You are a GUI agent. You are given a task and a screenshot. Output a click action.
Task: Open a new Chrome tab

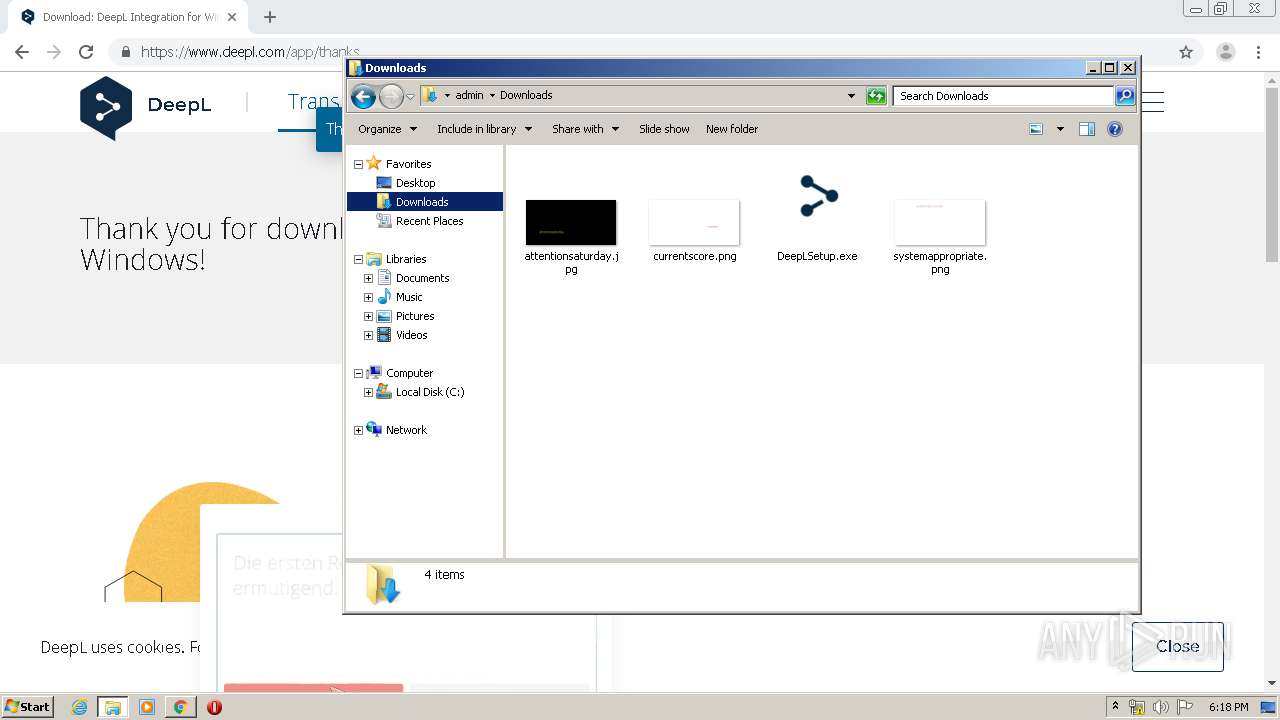270,17
